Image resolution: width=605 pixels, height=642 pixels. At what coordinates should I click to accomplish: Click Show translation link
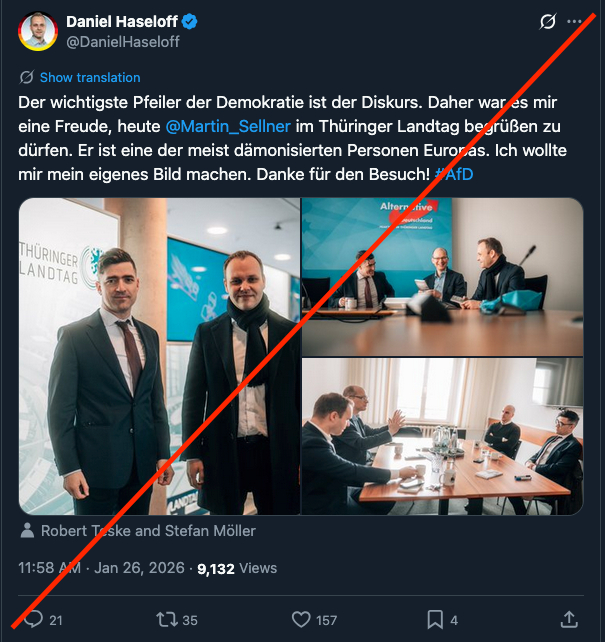click(90, 77)
